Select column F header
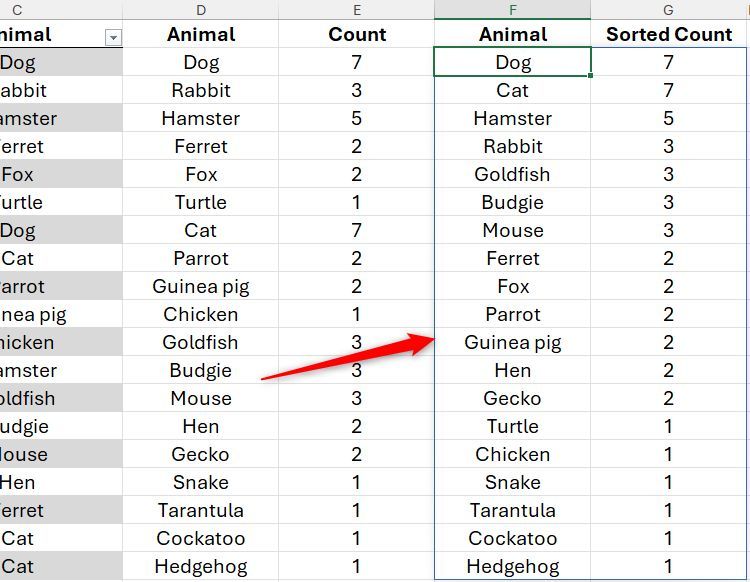This screenshot has width=750, height=582. tap(513, 10)
